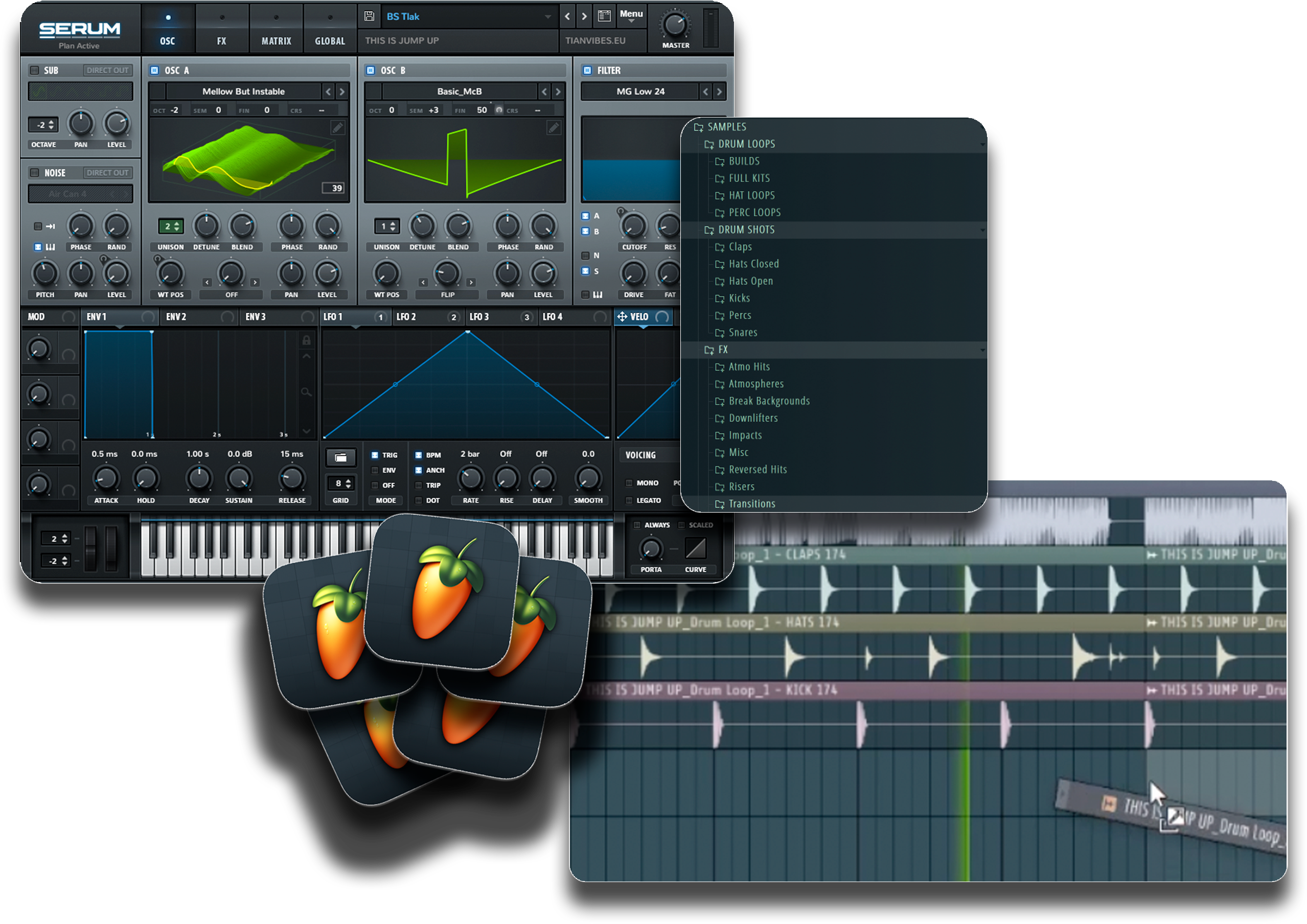The width and height of the screenshot is (1307, 924).
Task: Collapse the DRUM LOOPS folder
Action: 746,144
